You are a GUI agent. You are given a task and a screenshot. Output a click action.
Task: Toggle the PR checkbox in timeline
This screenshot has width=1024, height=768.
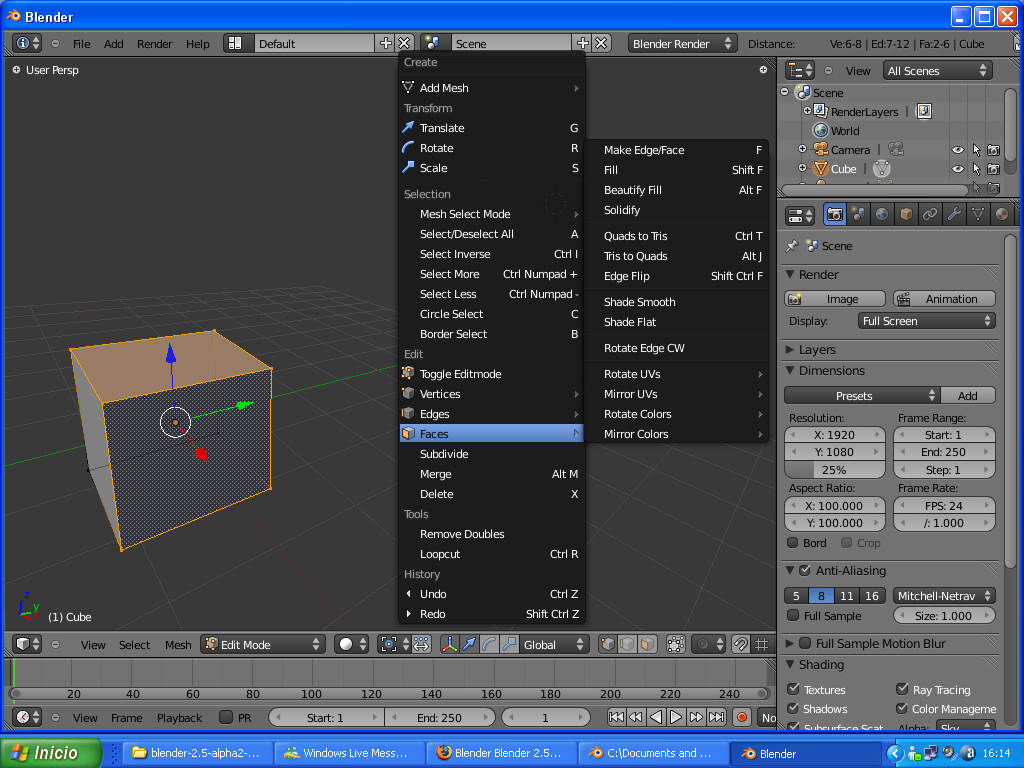(226, 717)
